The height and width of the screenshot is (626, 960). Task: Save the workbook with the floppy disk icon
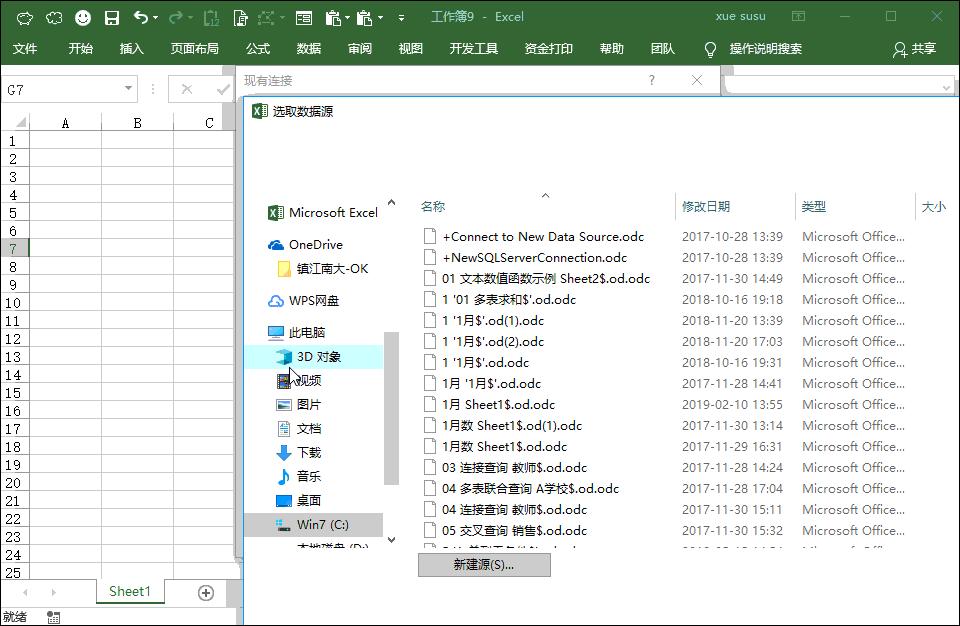112,18
